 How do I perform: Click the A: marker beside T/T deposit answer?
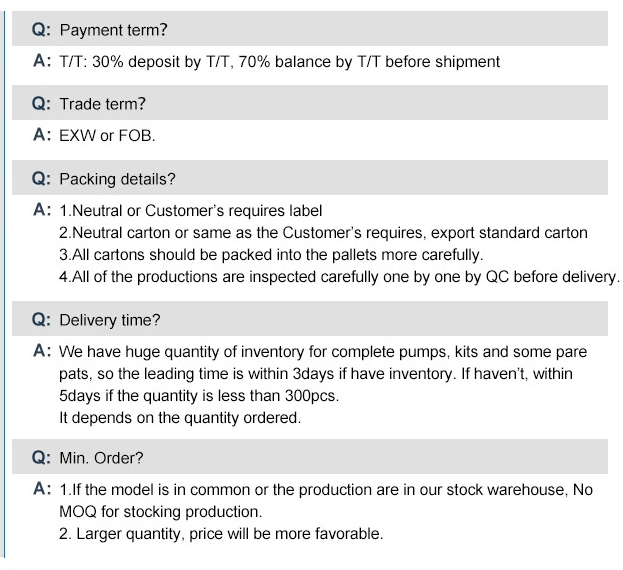(x=42, y=61)
